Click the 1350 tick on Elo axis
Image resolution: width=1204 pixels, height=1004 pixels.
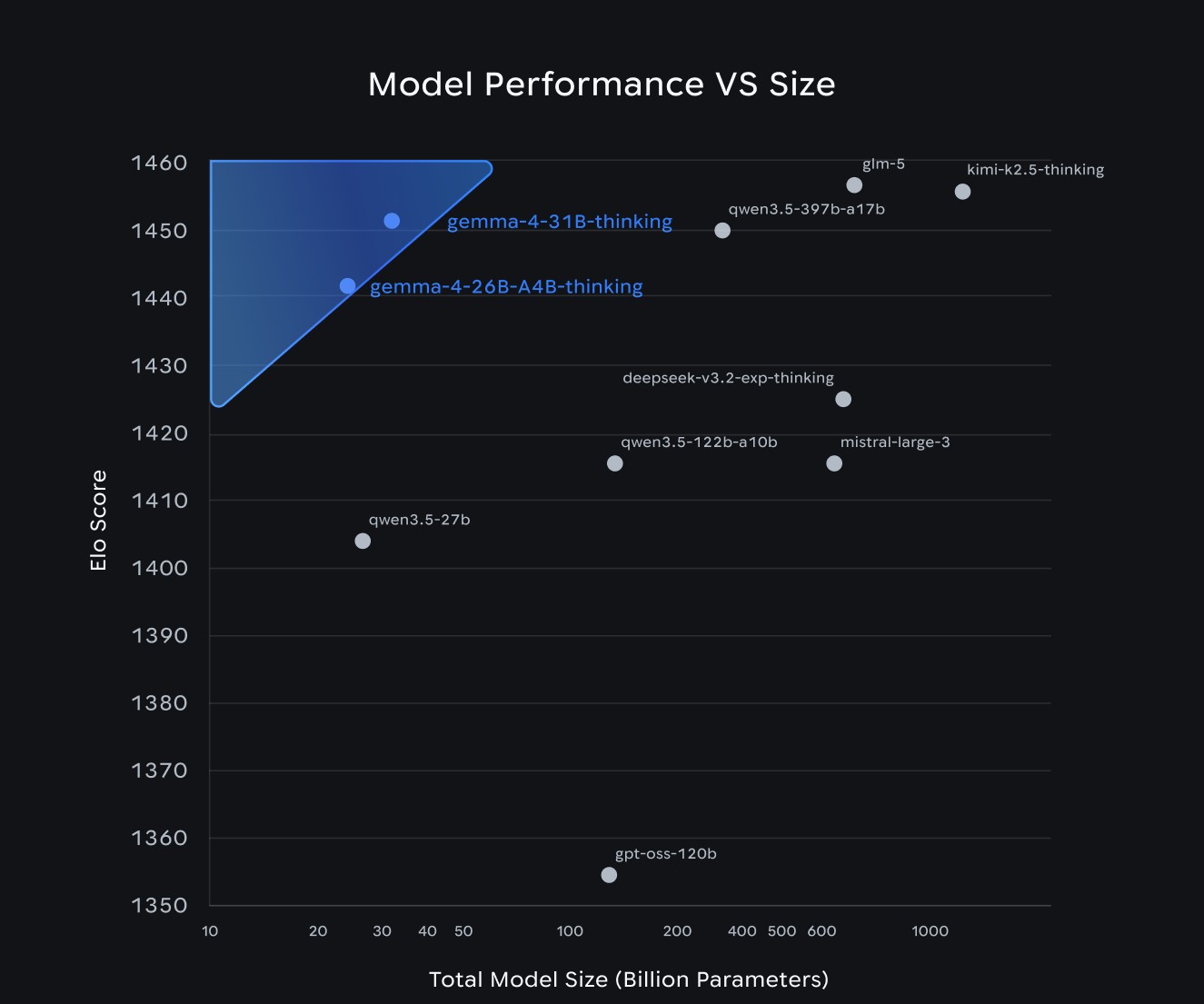tap(159, 905)
